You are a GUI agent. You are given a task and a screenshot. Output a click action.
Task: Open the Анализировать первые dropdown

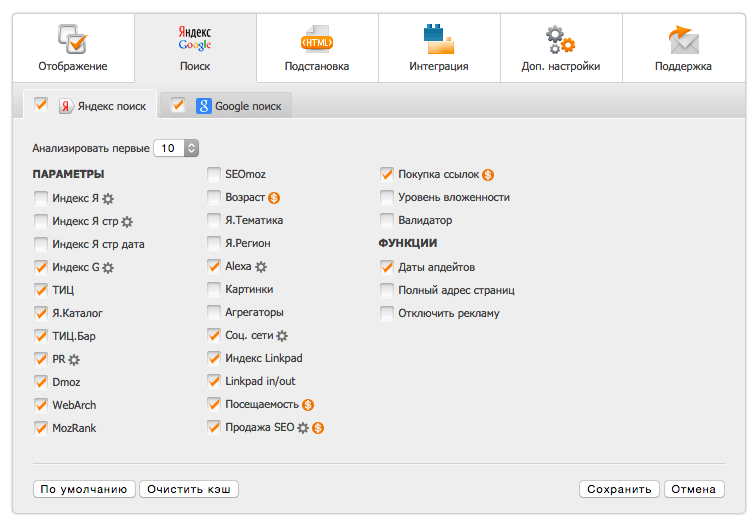(176, 148)
